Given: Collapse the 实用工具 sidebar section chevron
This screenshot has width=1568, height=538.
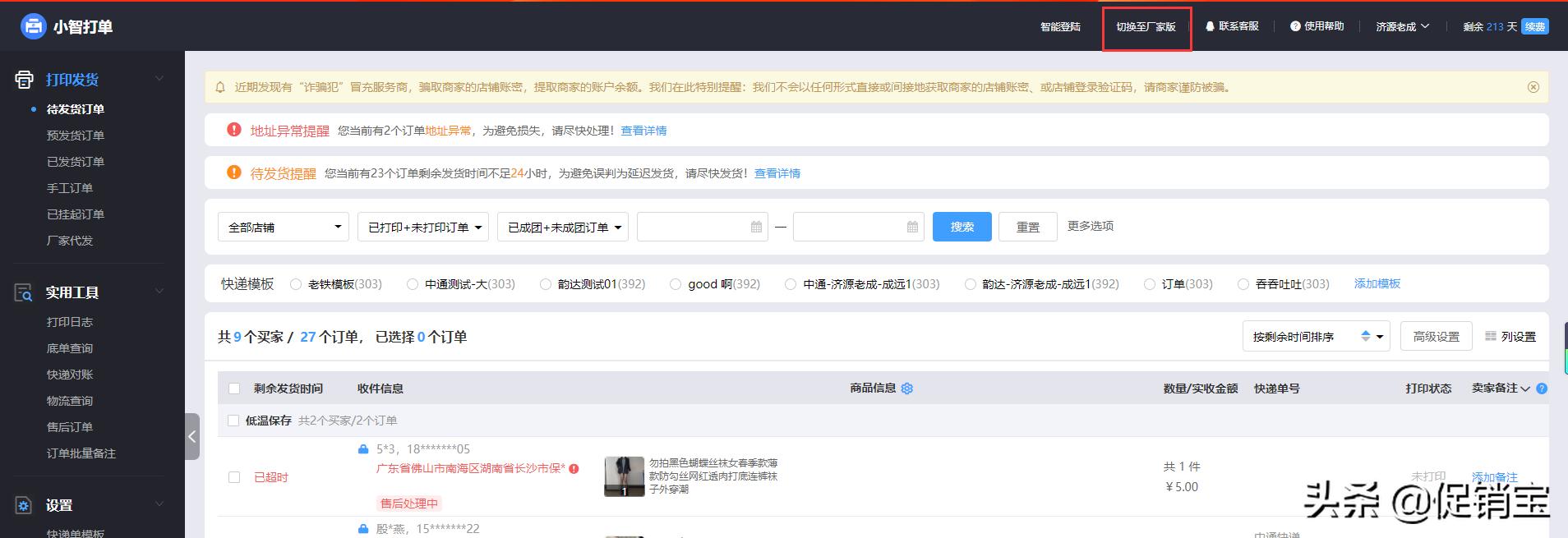Looking at the screenshot, I should (159, 292).
